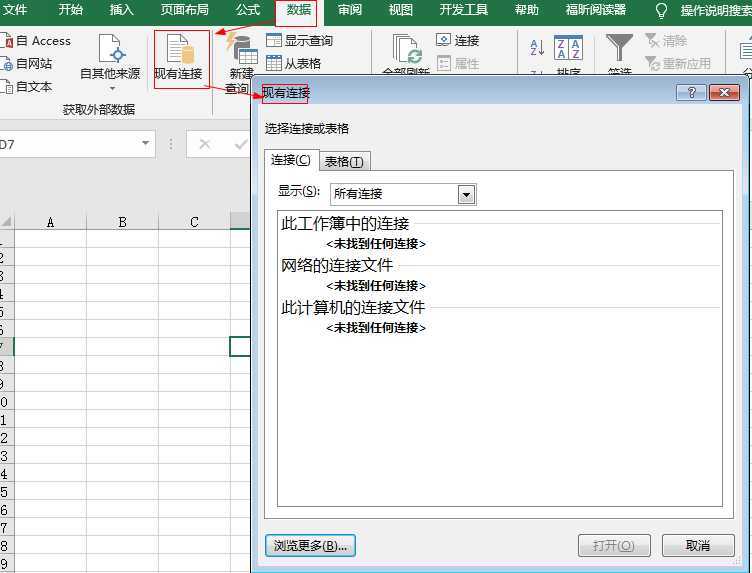Click the disabled 打开(O) button
This screenshot has width=752, height=573.
614,546
